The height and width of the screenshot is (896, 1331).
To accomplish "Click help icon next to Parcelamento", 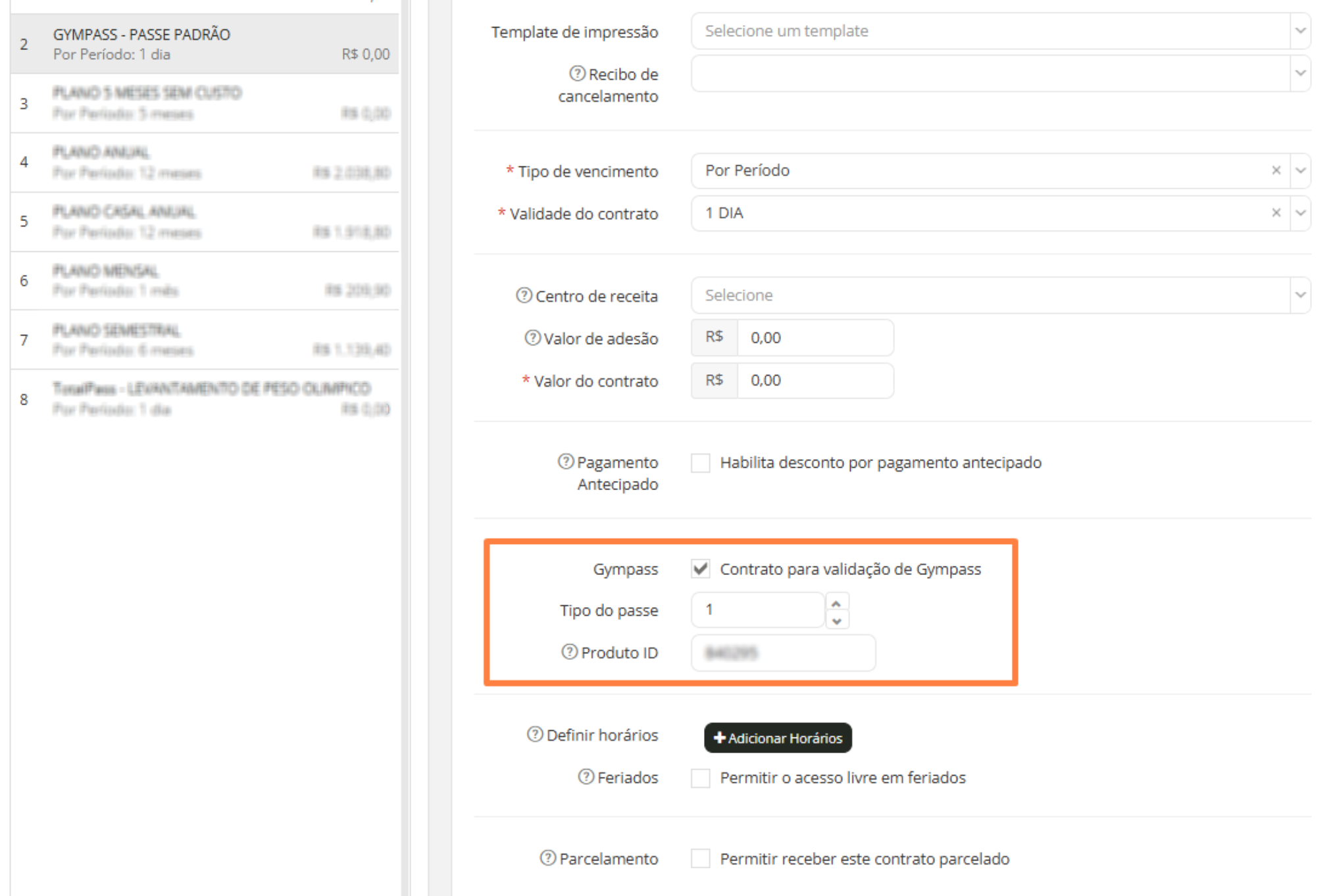I will [x=547, y=858].
